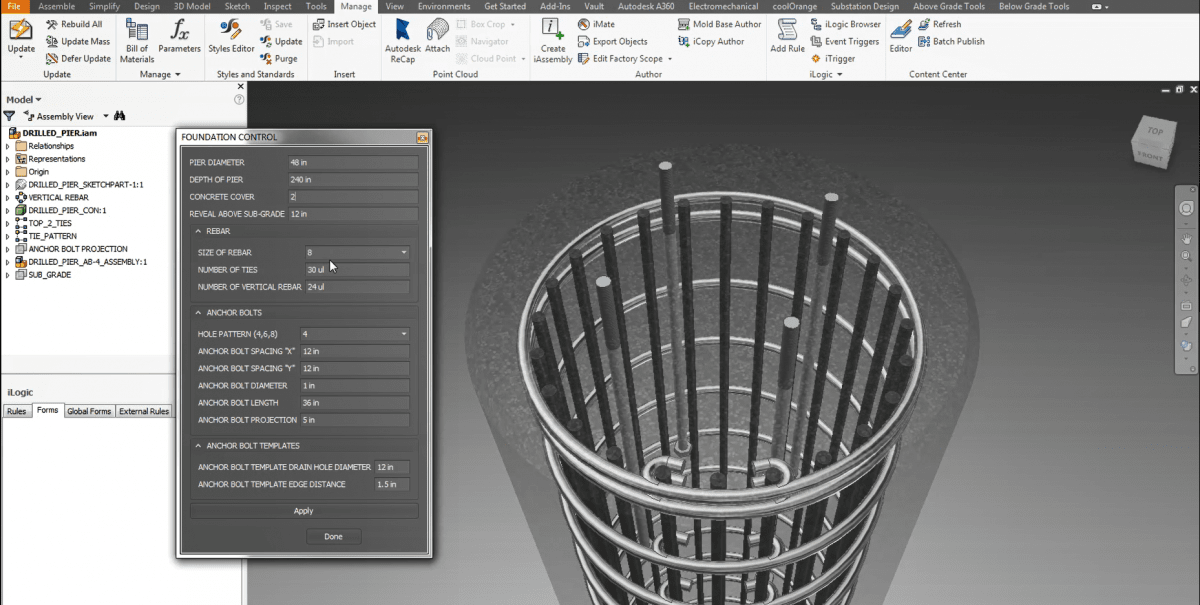Collapse the ANCHOR BOLTS section
Screen dimensions: 1200x605
pyautogui.click(x=198, y=313)
